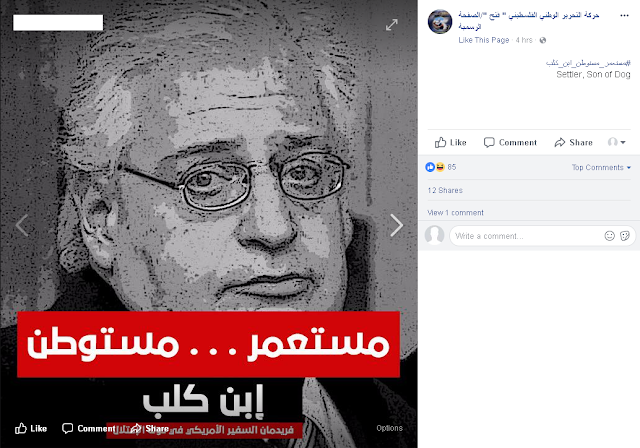
Task: Go to the previous photo arrow
Action: point(22,225)
